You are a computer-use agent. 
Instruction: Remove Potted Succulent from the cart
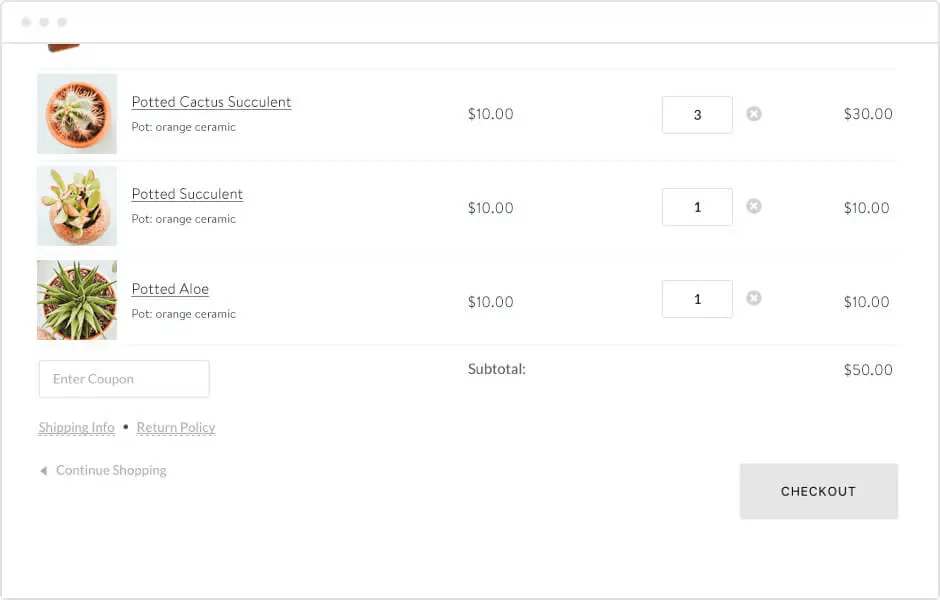point(754,206)
